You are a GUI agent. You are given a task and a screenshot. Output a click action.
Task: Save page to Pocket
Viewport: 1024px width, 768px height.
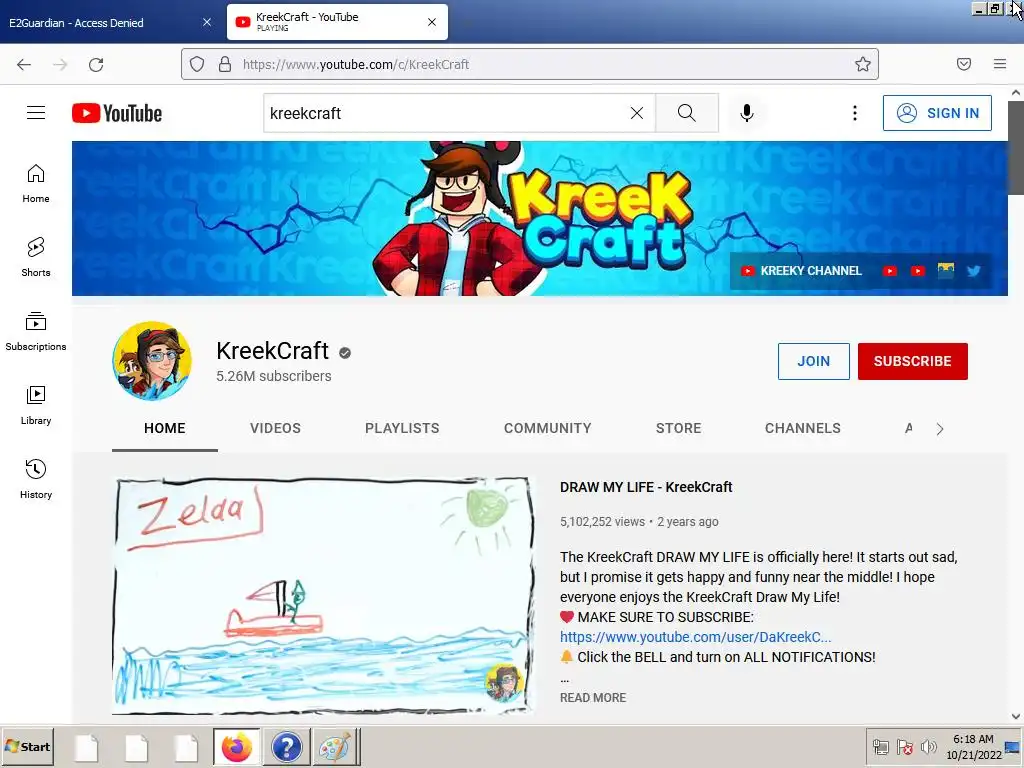click(964, 64)
